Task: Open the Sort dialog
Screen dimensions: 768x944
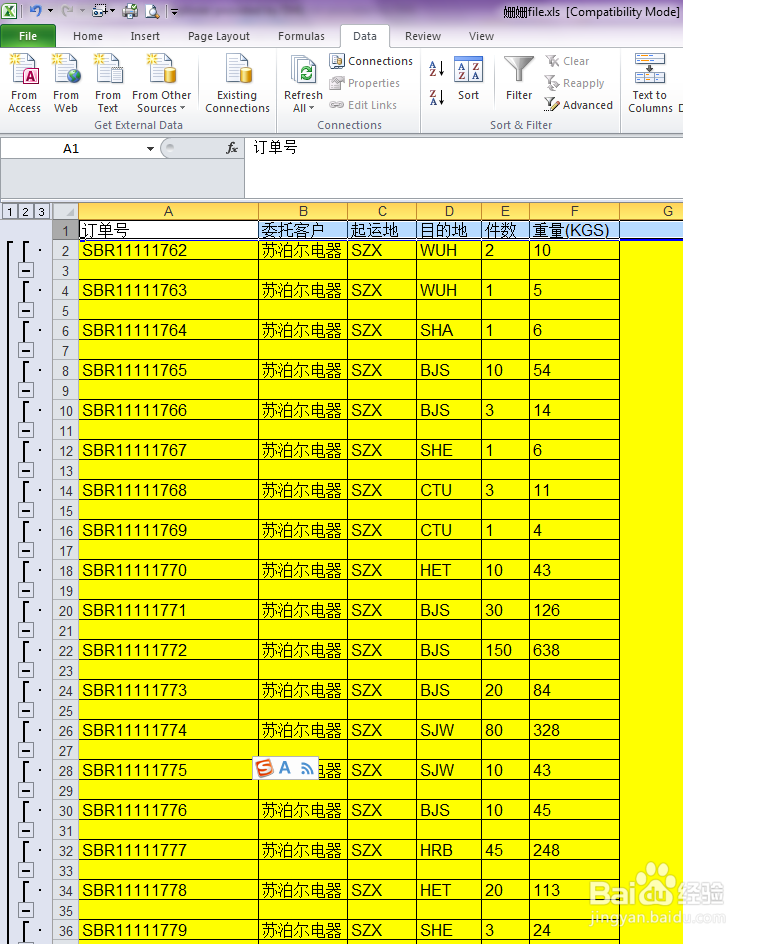Action: [x=468, y=78]
